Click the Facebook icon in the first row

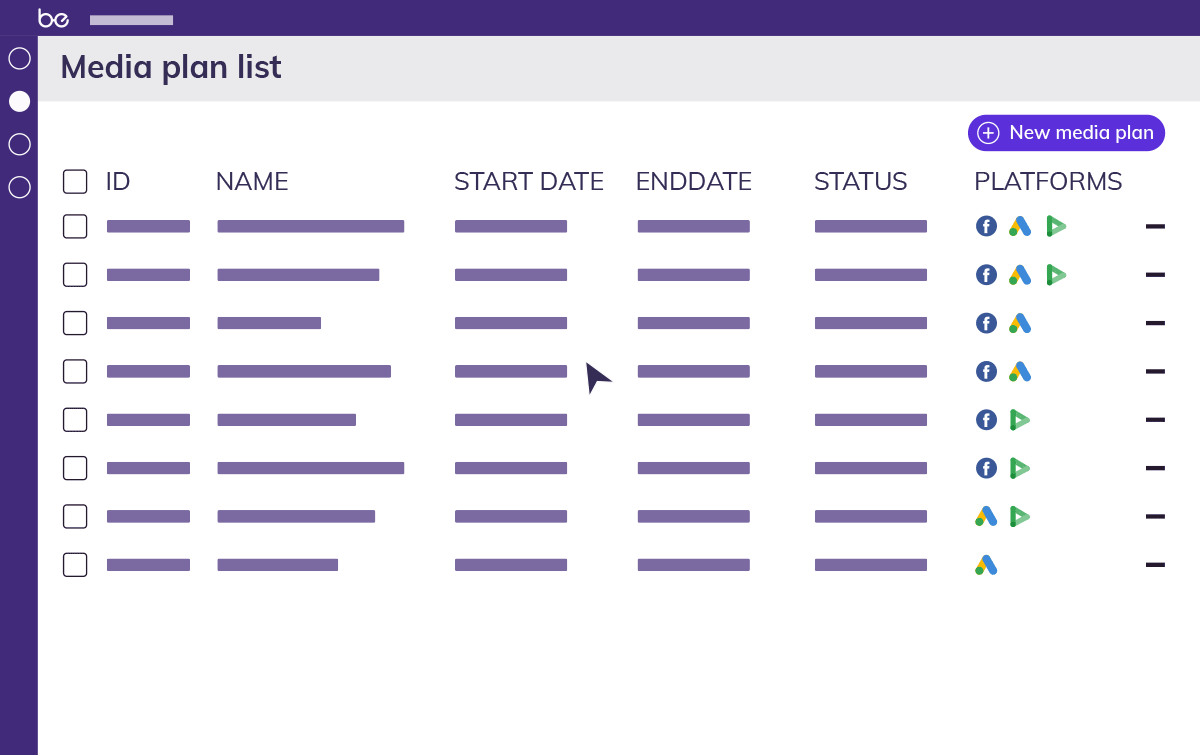click(x=986, y=227)
